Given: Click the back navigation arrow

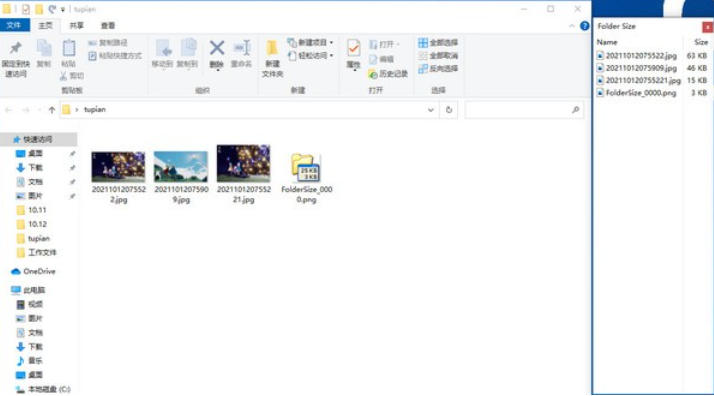Looking at the screenshot, I should [9, 110].
